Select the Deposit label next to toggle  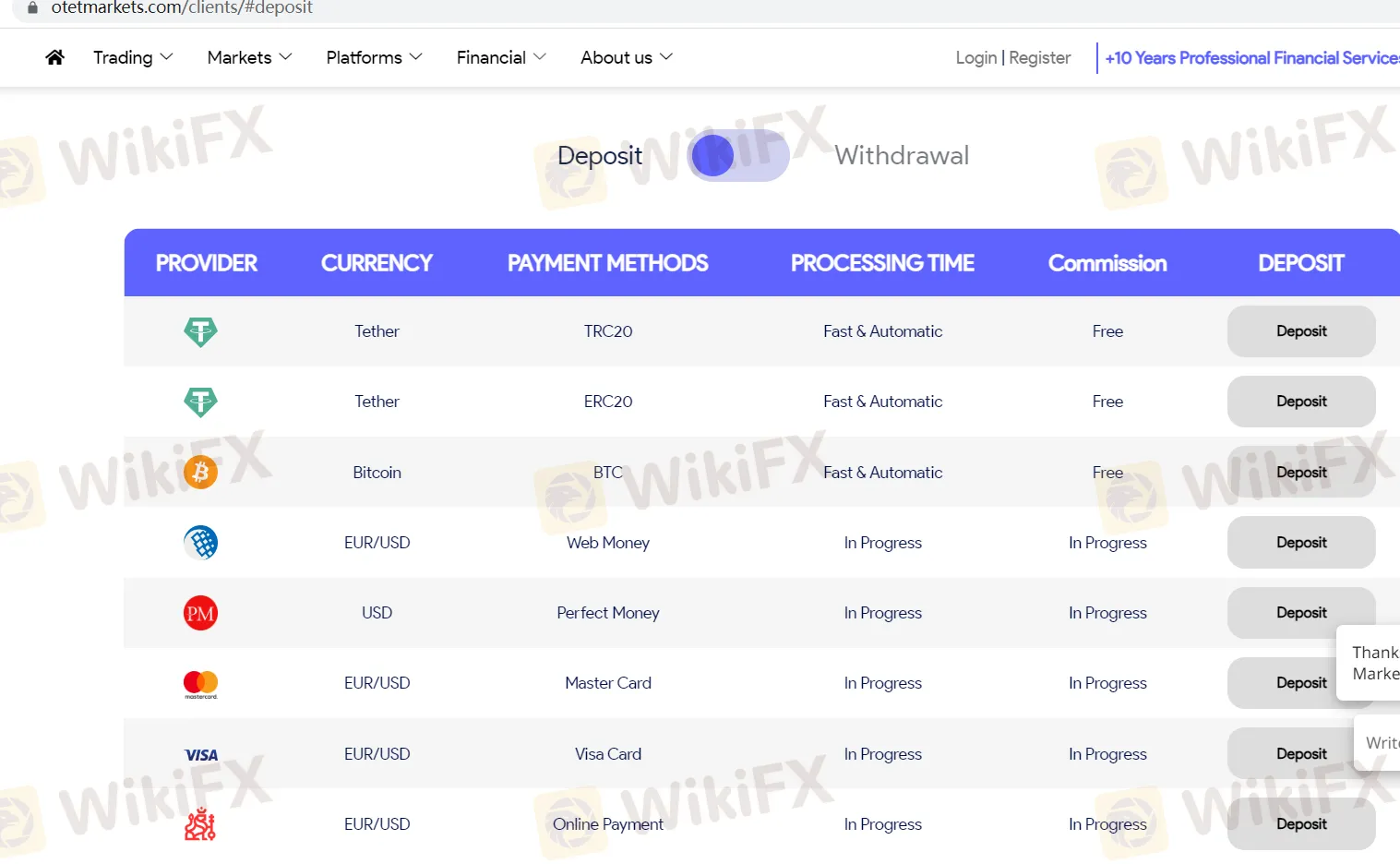600,155
